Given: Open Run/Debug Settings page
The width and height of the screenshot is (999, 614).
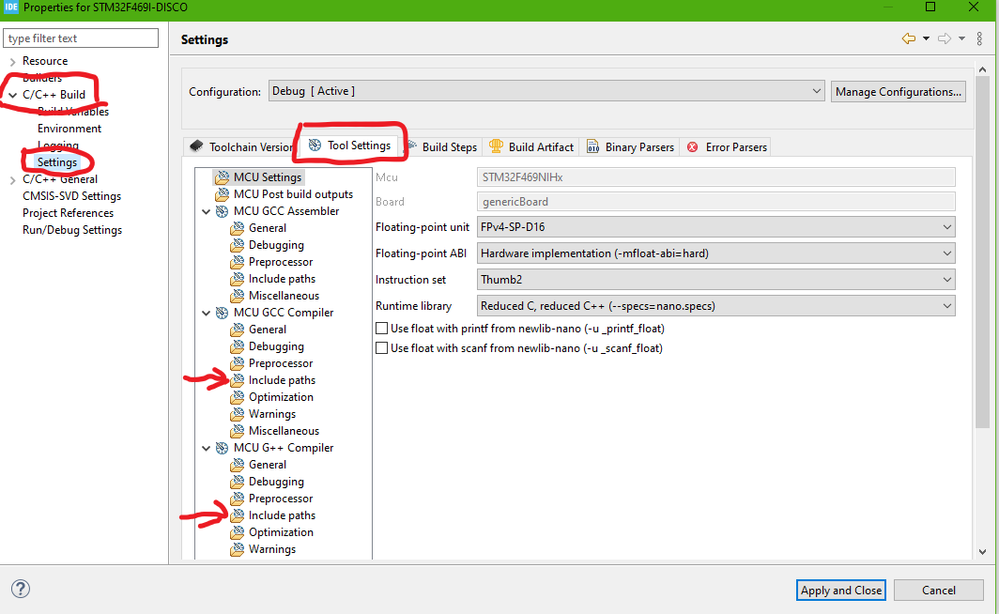Looking at the screenshot, I should 72,230.
